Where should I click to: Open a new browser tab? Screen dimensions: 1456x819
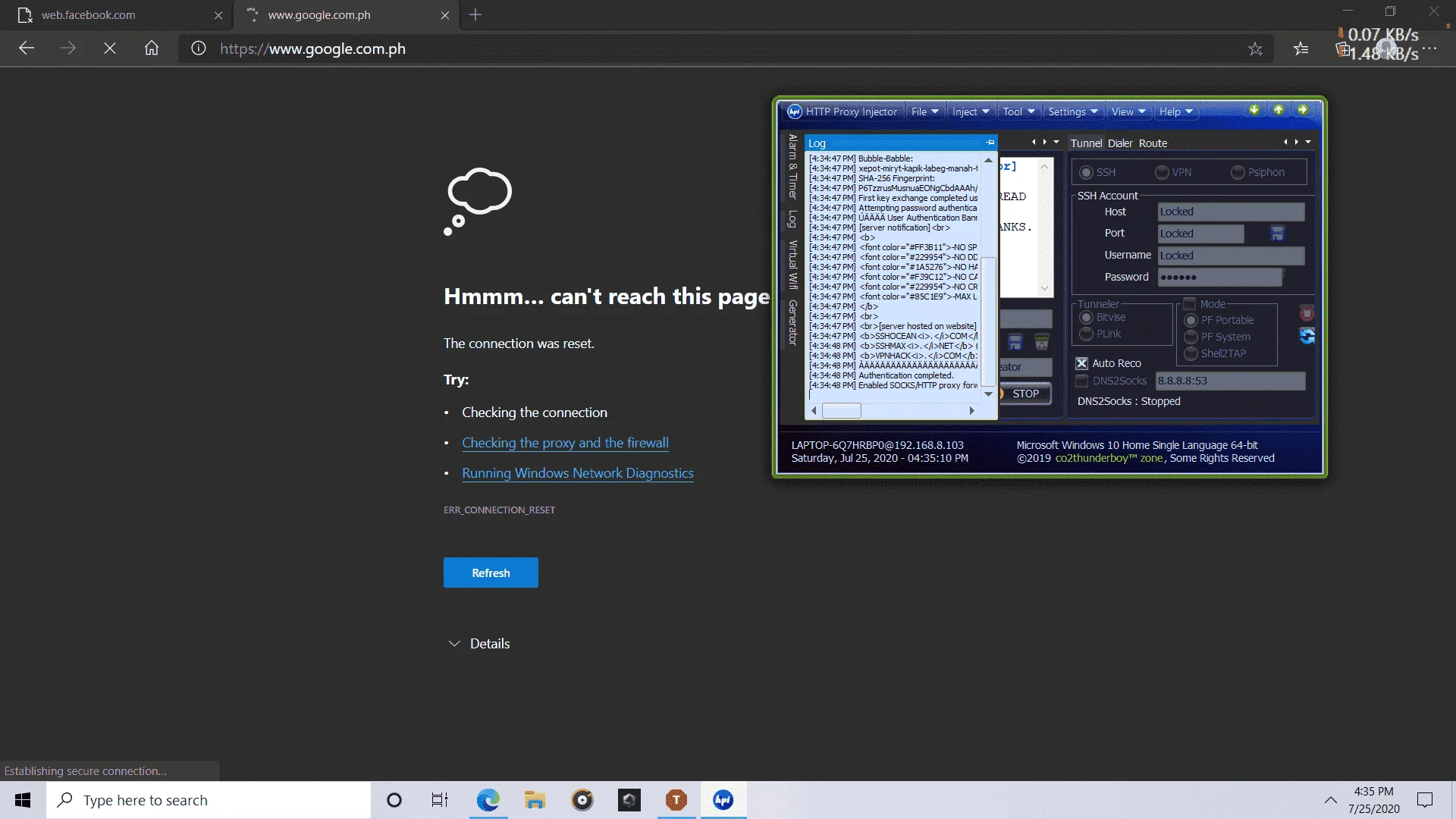(475, 15)
